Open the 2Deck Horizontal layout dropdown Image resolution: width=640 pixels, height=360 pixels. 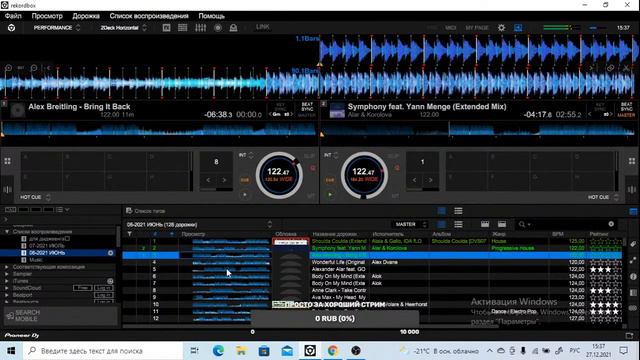(123, 28)
